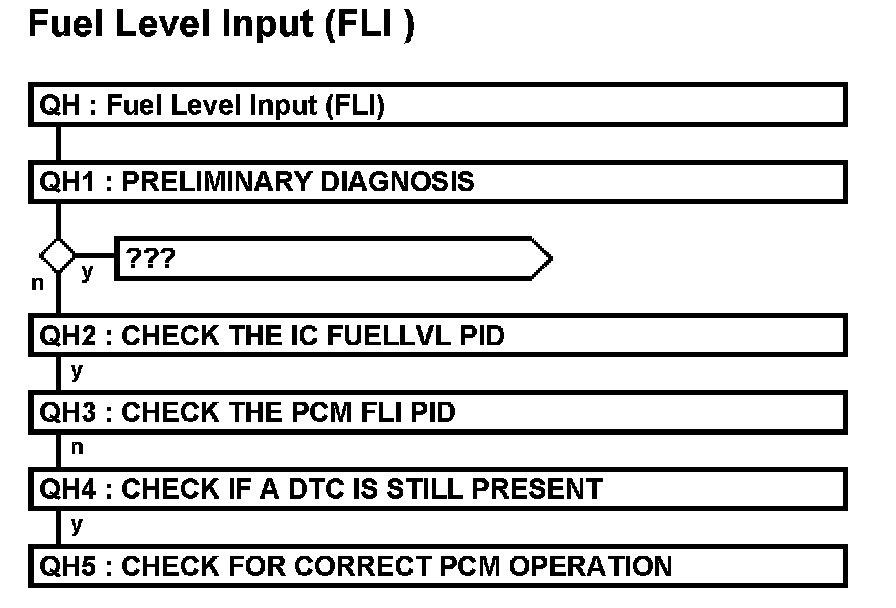Image resolution: width=896 pixels, height=608 pixels.
Task: Open the QH : Fuel Level Input (FLI) step
Action: pos(438,105)
